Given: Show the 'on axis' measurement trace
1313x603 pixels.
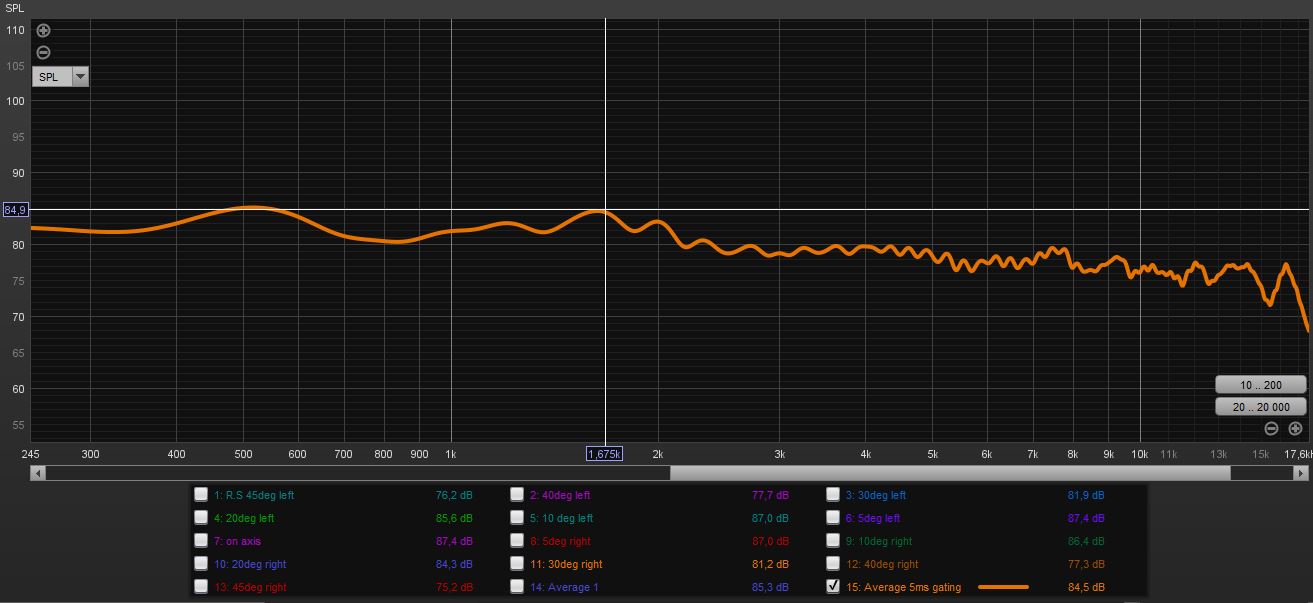Looking at the screenshot, I should (201, 541).
